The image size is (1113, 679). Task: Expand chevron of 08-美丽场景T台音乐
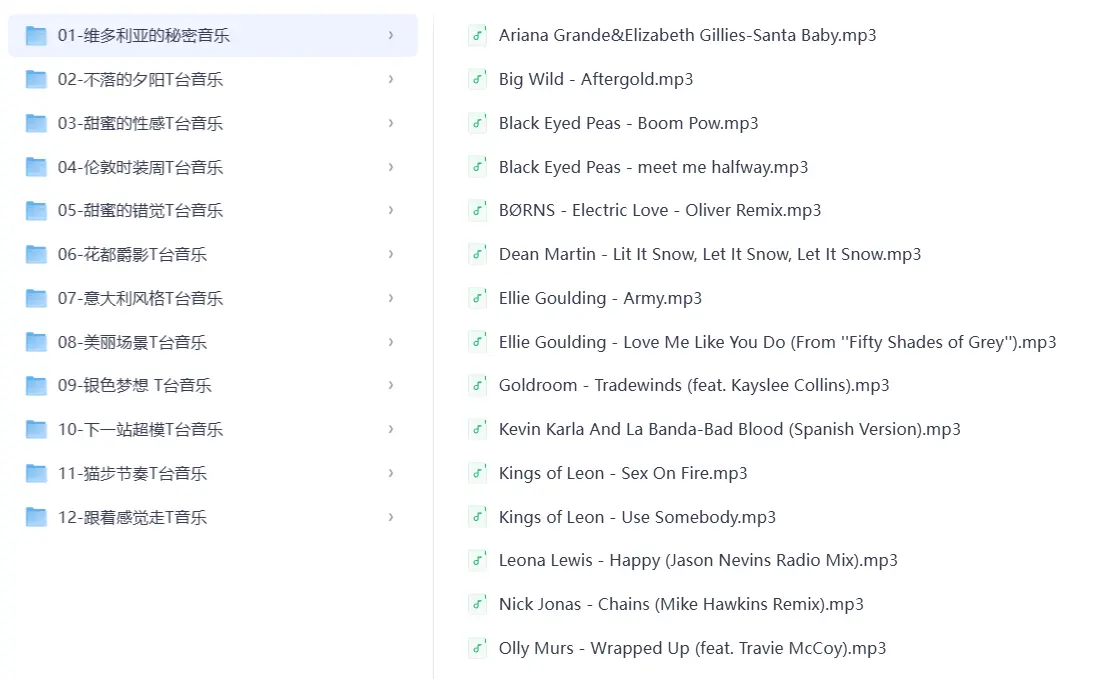pyautogui.click(x=391, y=342)
